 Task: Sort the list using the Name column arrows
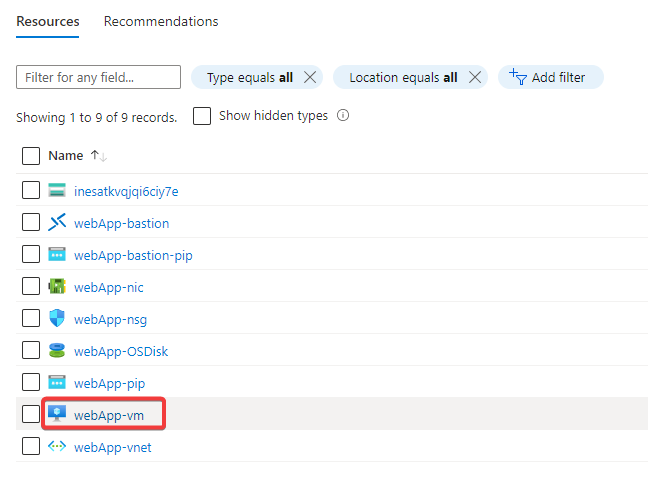click(x=98, y=156)
